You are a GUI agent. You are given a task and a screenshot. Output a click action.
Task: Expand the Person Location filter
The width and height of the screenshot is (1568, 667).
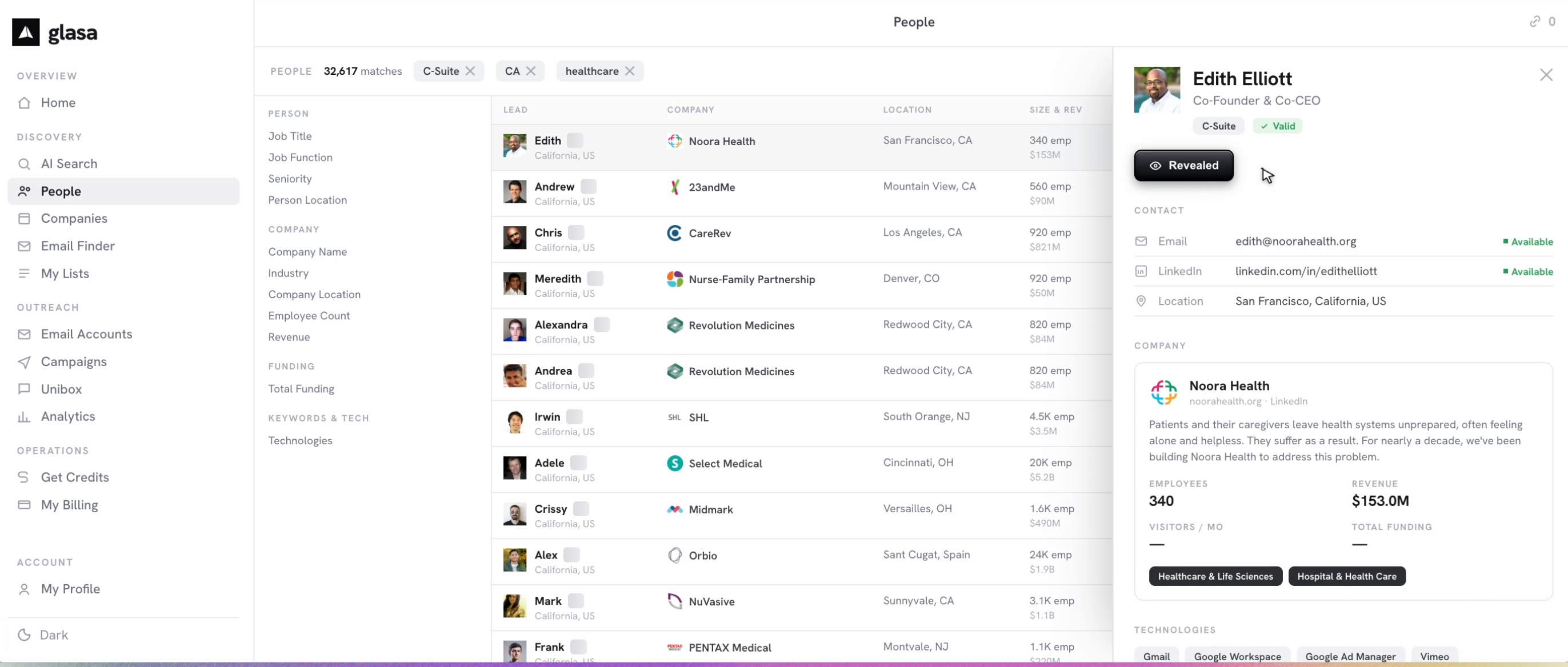(307, 200)
